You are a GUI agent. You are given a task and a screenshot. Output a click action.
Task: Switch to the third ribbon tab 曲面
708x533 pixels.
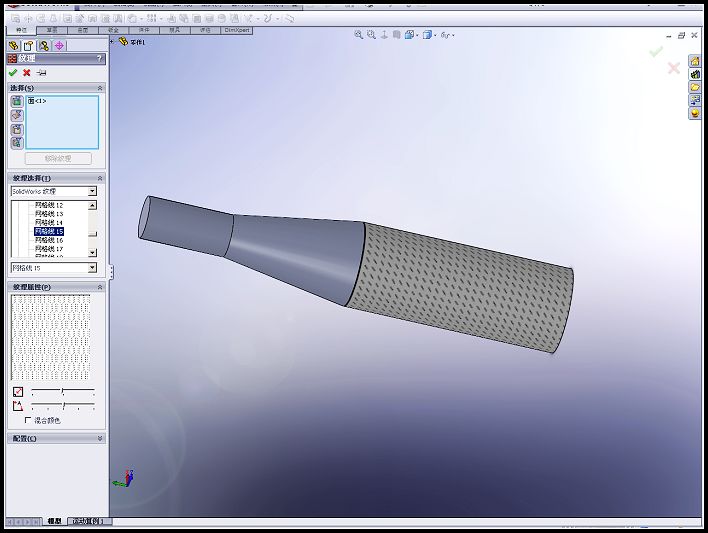83,30
